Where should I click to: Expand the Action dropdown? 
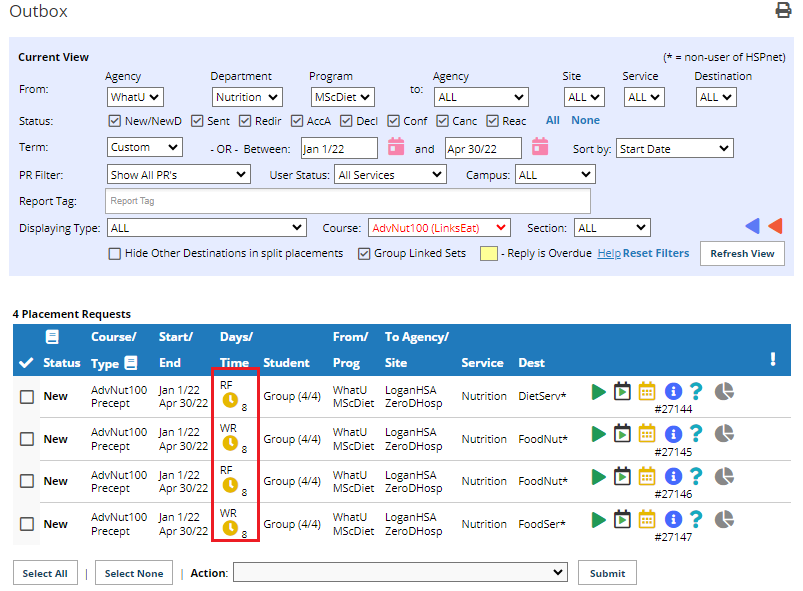coord(400,573)
